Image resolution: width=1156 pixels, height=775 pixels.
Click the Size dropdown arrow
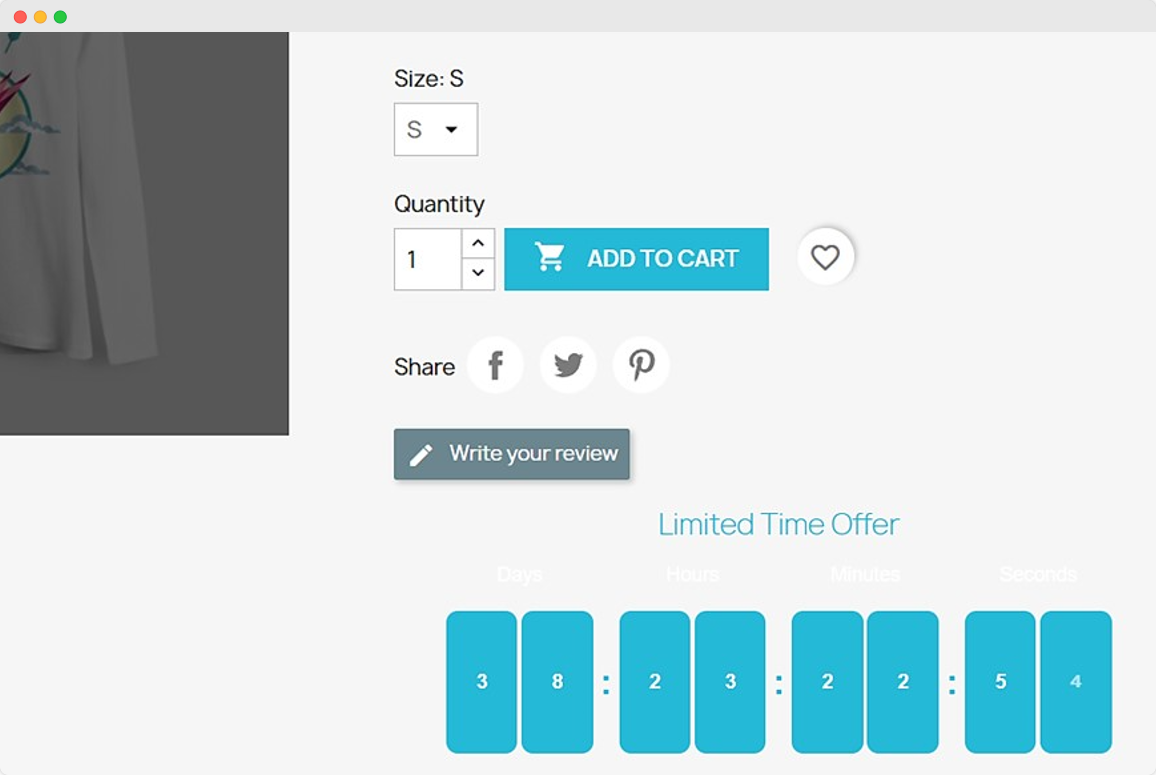click(451, 130)
